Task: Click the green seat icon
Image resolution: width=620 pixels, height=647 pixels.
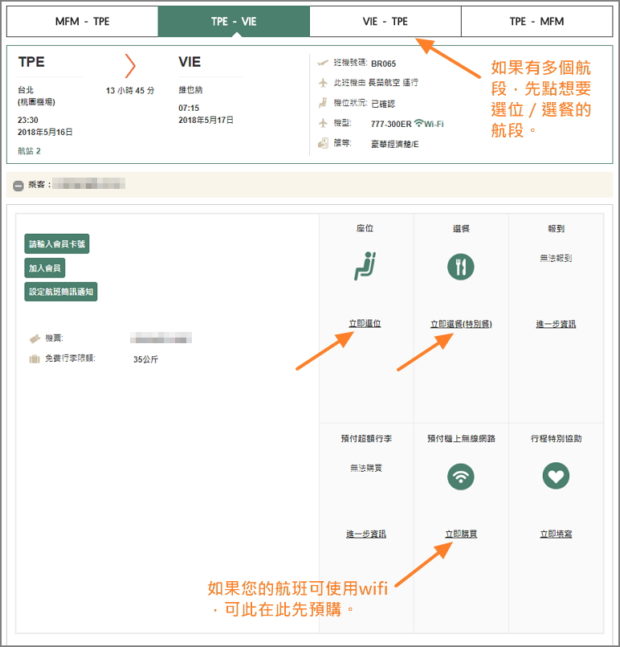Action: [365, 266]
